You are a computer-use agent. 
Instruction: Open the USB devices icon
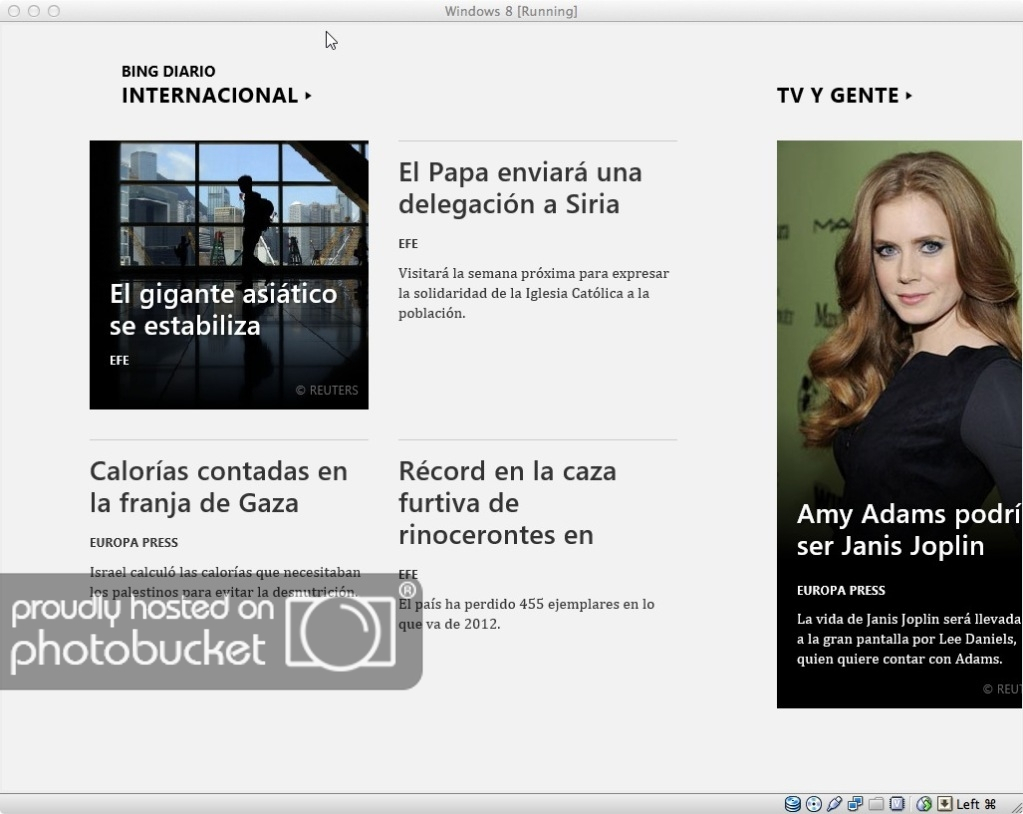click(x=835, y=804)
